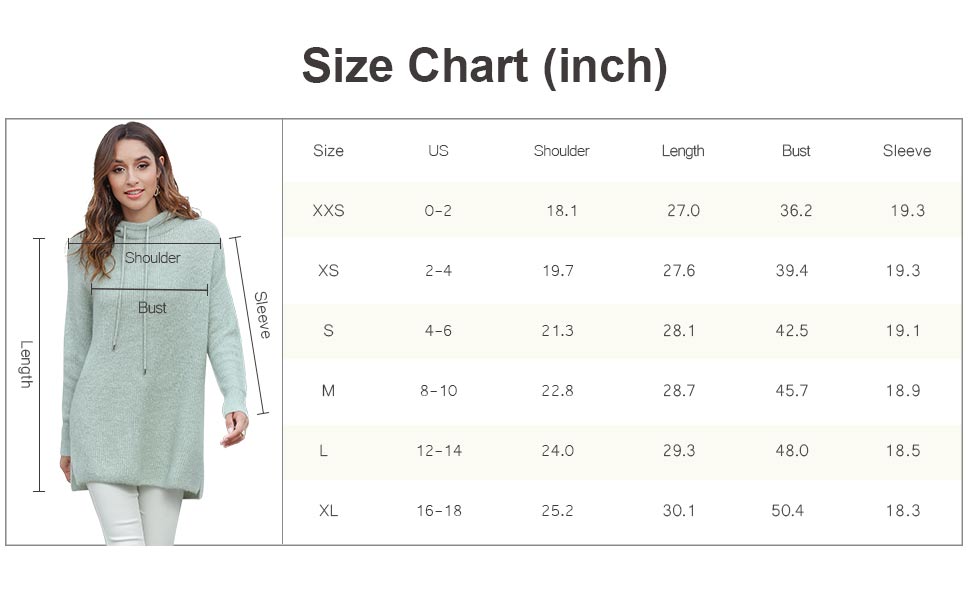Screen dimensions: 970x600
Task: Click the "Size Chart (inch)" title
Action: click(484, 67)
